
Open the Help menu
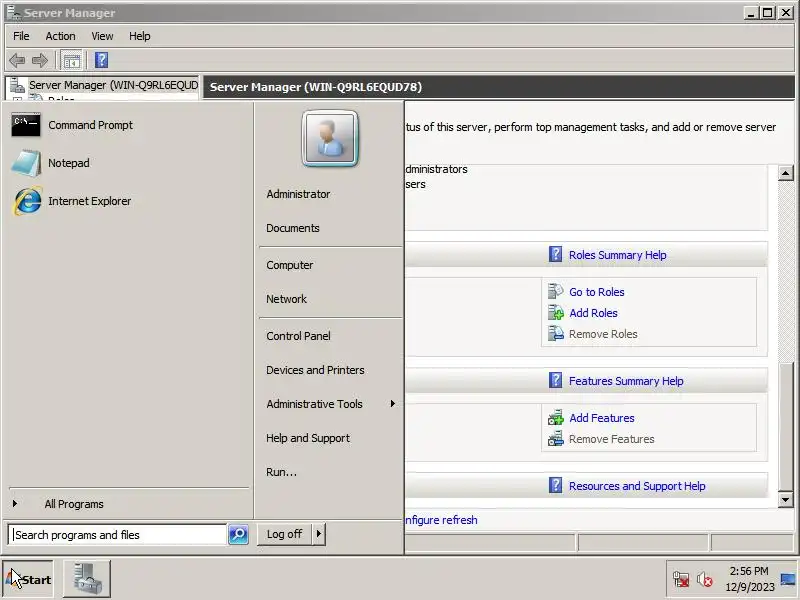[139, 36]
